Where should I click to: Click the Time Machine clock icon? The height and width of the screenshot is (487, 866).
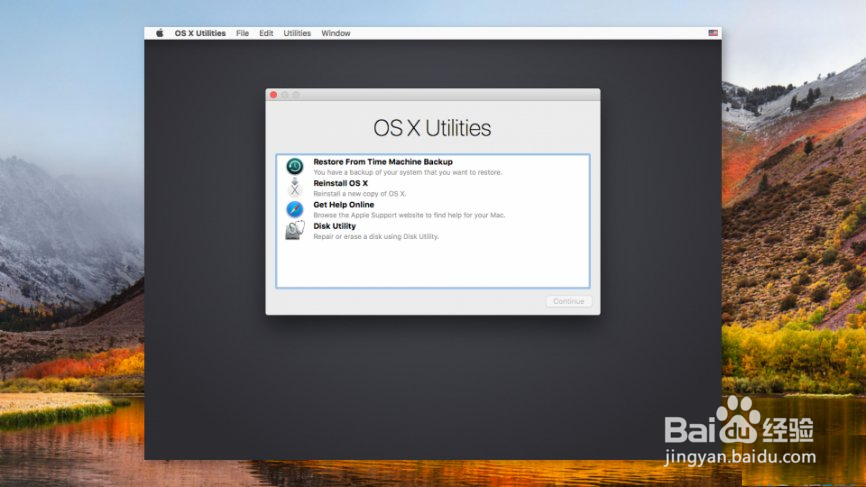point(294,166)
